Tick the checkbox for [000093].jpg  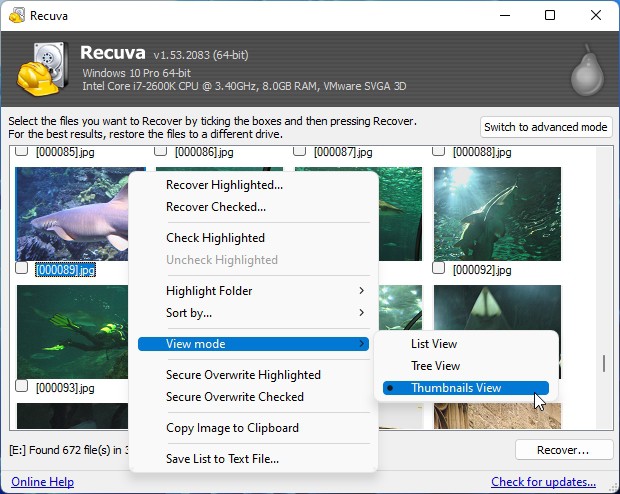tap(21, 386)
